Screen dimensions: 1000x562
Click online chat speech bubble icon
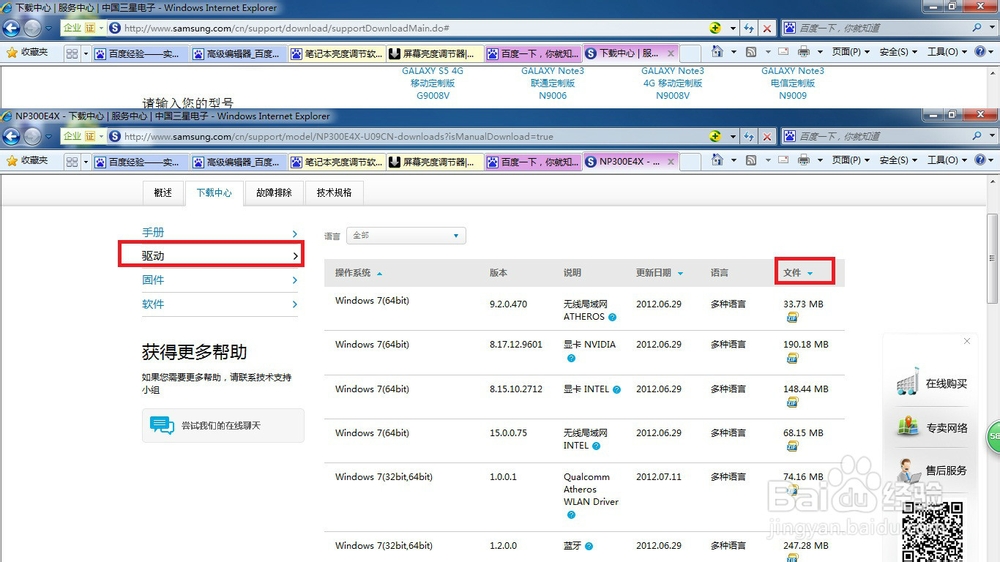click(162, 425)
